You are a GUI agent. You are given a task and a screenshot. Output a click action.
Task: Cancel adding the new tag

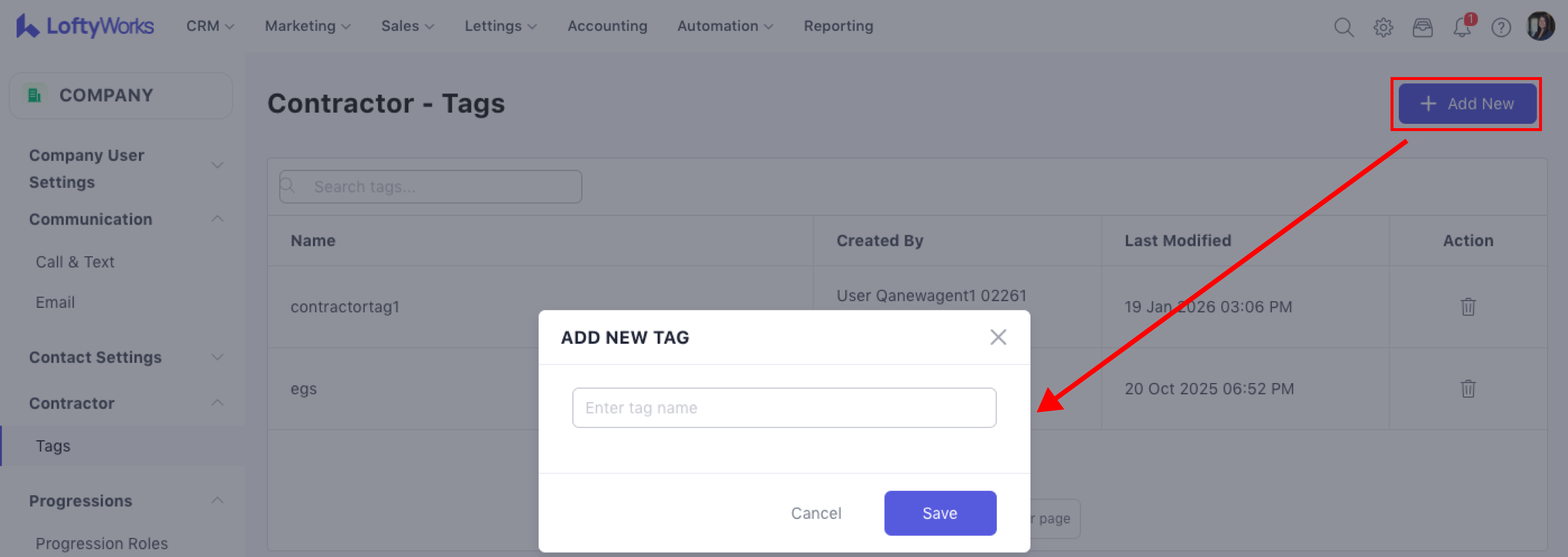click(x=816, y=513)
